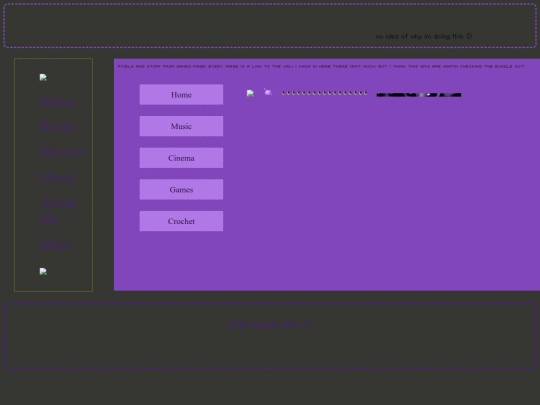Select the Games button

click(x=181, y=189)
